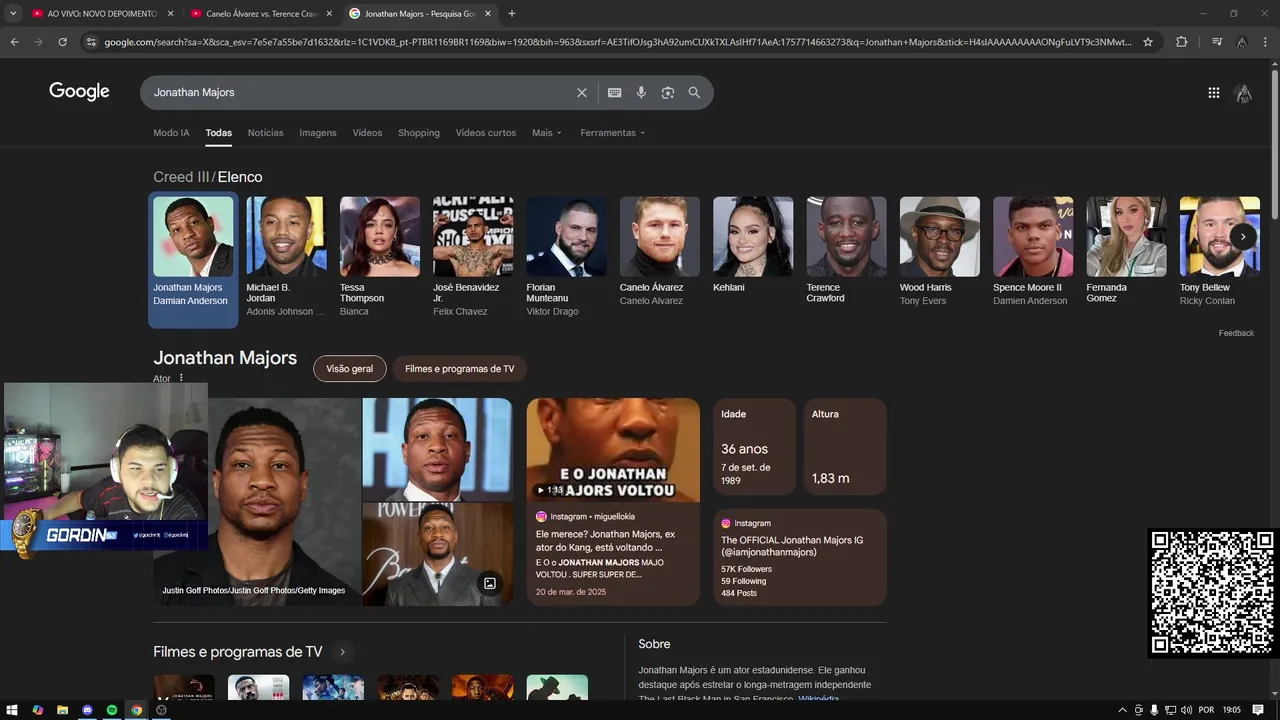View site information icon in address bar
The image size is (1280, 720).
point(91,42)
